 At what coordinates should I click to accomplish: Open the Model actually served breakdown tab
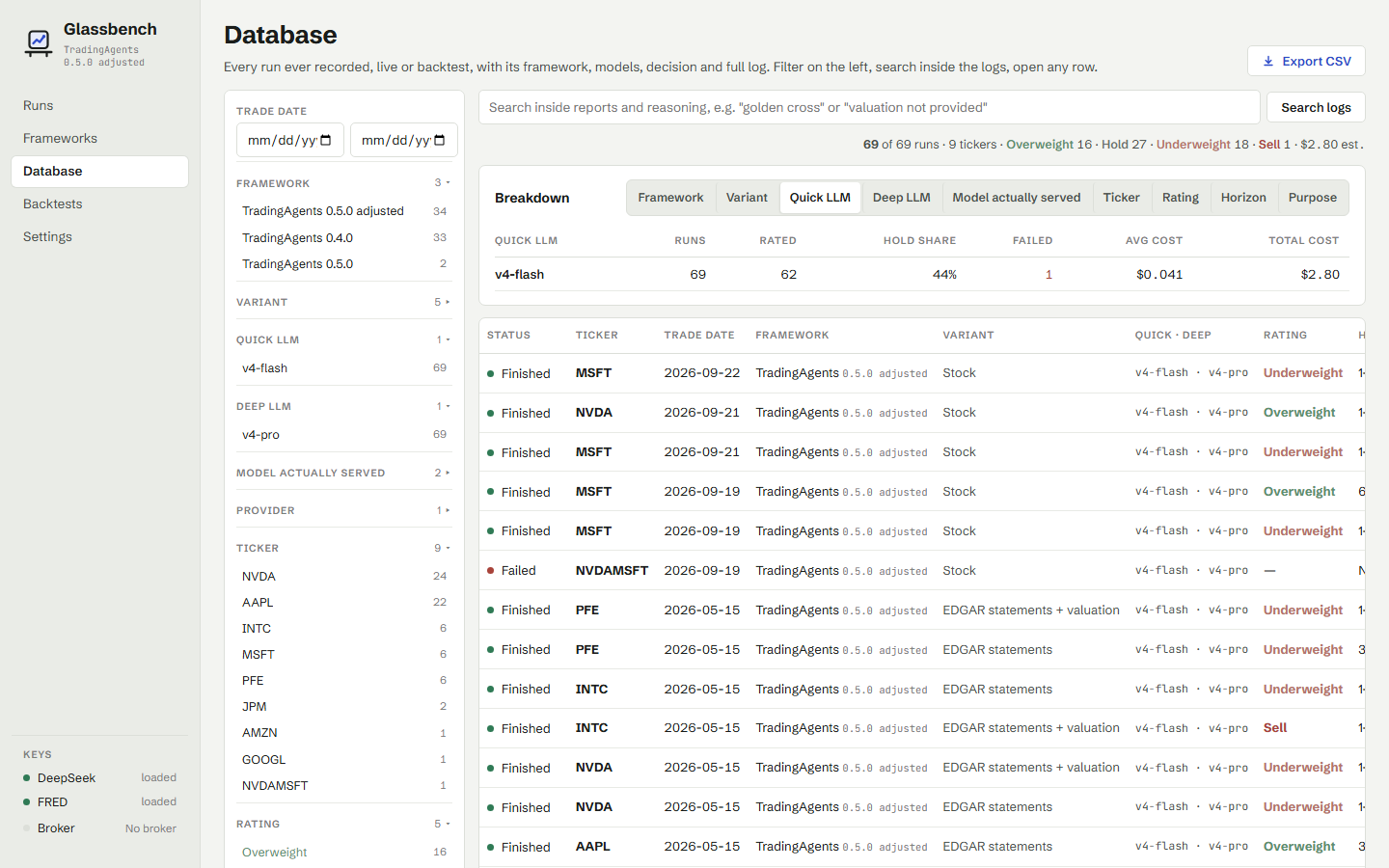(x=1017, y=198)
